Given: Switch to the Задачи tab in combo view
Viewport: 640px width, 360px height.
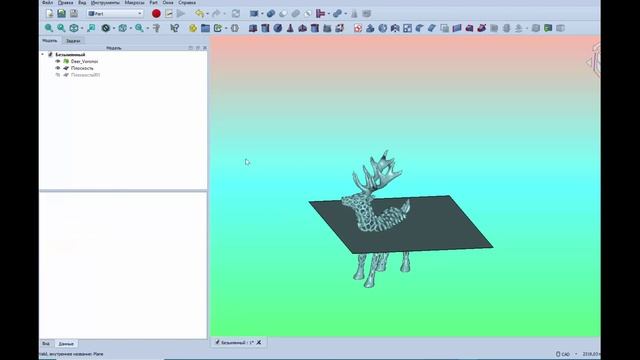Looking at the screenshot, I should point(73,41).
